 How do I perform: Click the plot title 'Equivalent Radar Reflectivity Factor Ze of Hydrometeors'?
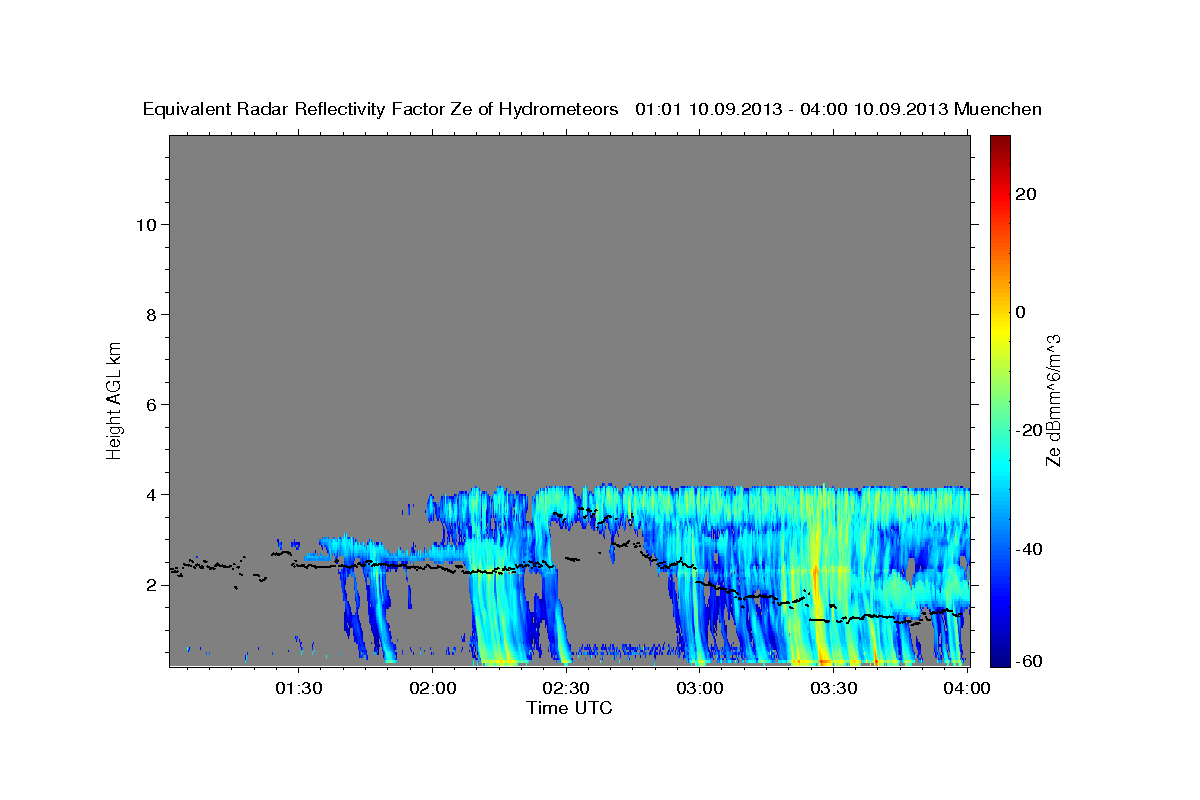[x=380, y=109]
